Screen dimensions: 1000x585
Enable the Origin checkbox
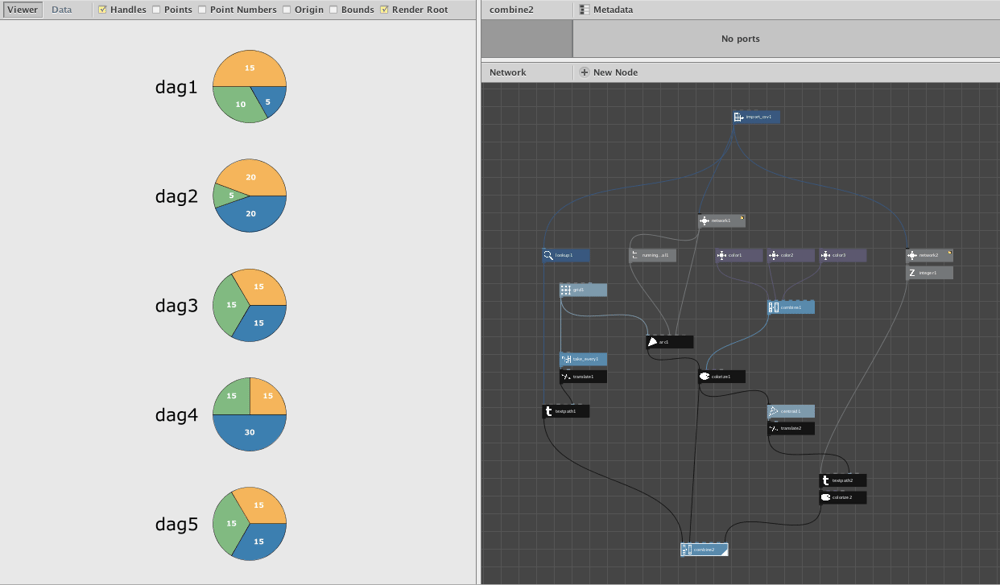[287, 10]
